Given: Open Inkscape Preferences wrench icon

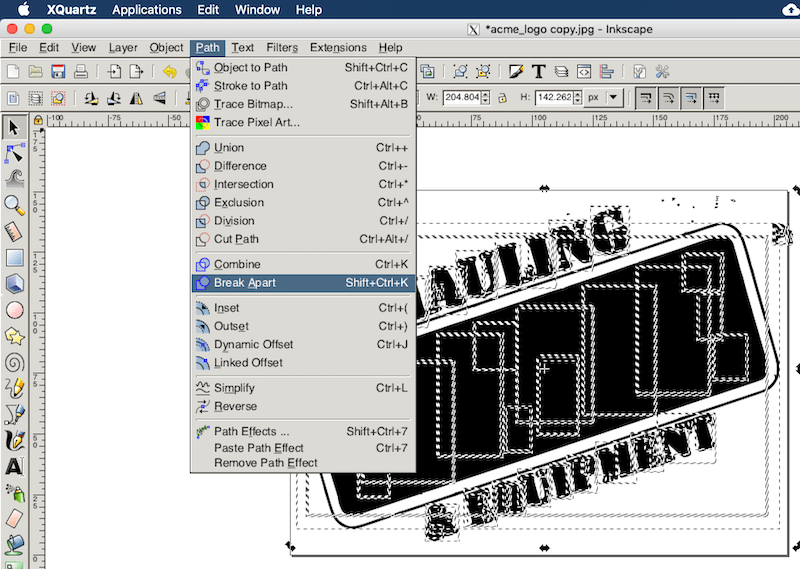Looking at the screenshot, I should 662,71.
